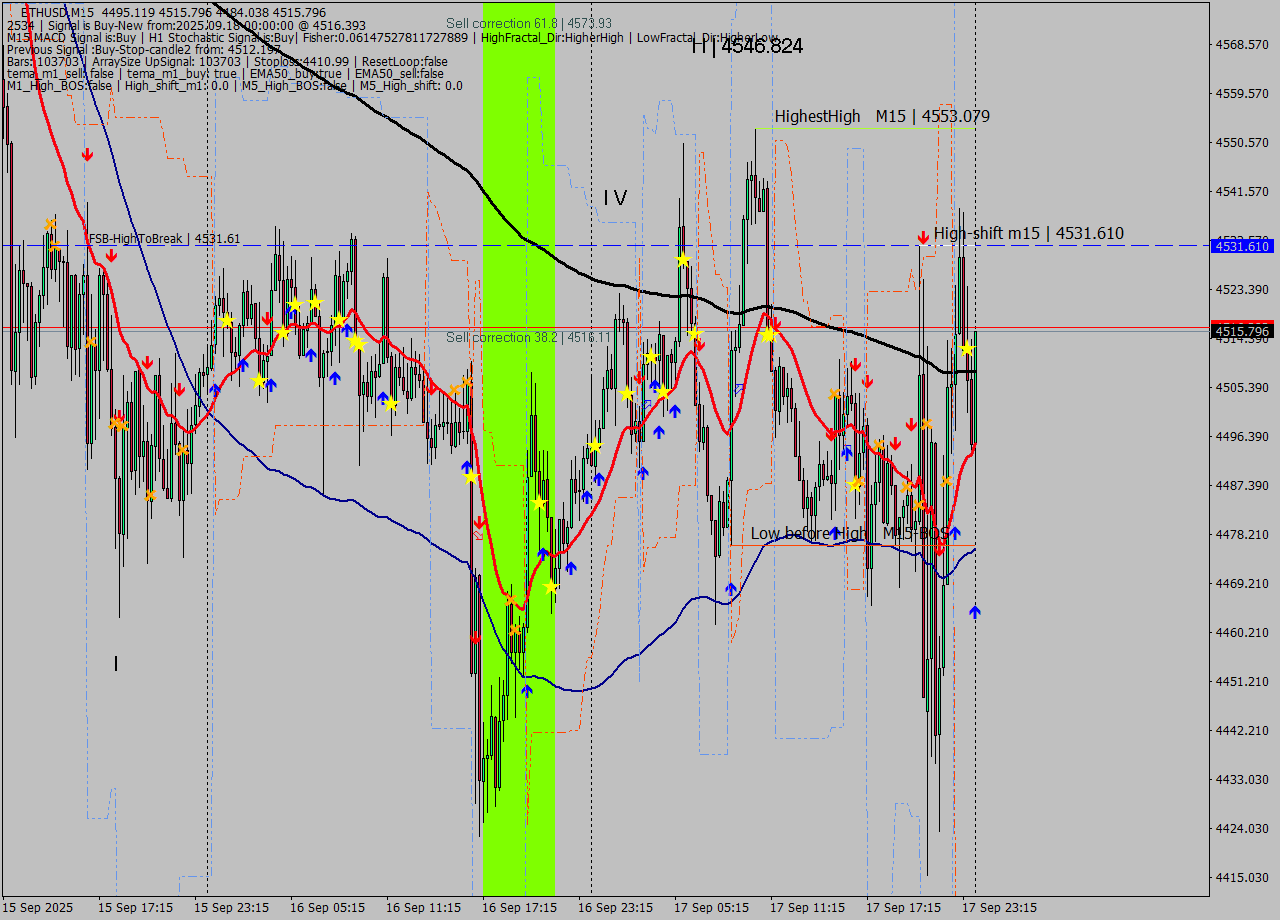Screen dimensions: 1280x920
Task: Click the FSB-HighToBreak | 4531.61 label
Action: click(164, 239)
